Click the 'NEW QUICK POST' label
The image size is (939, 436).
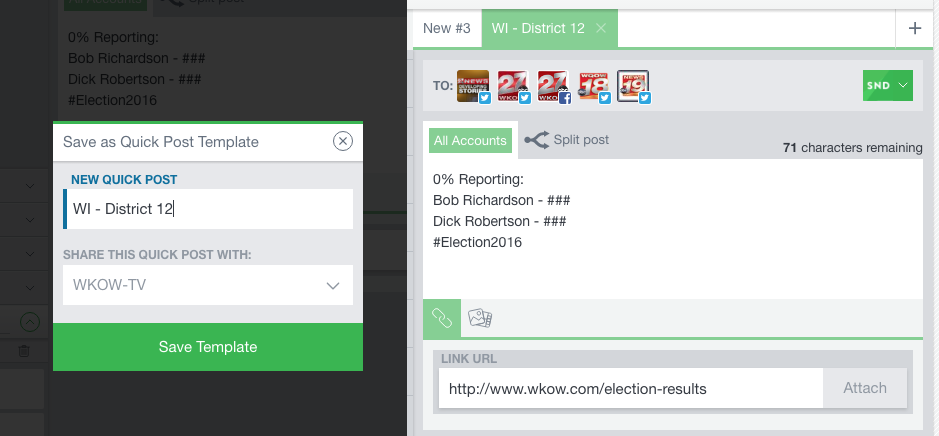(124, 180)
